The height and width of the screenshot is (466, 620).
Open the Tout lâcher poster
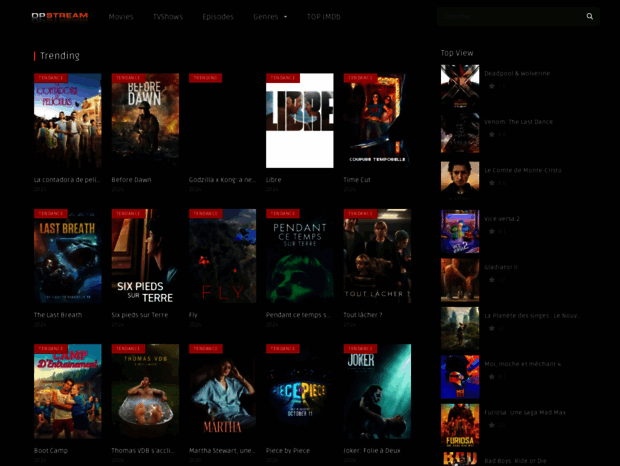coord(377,256)
